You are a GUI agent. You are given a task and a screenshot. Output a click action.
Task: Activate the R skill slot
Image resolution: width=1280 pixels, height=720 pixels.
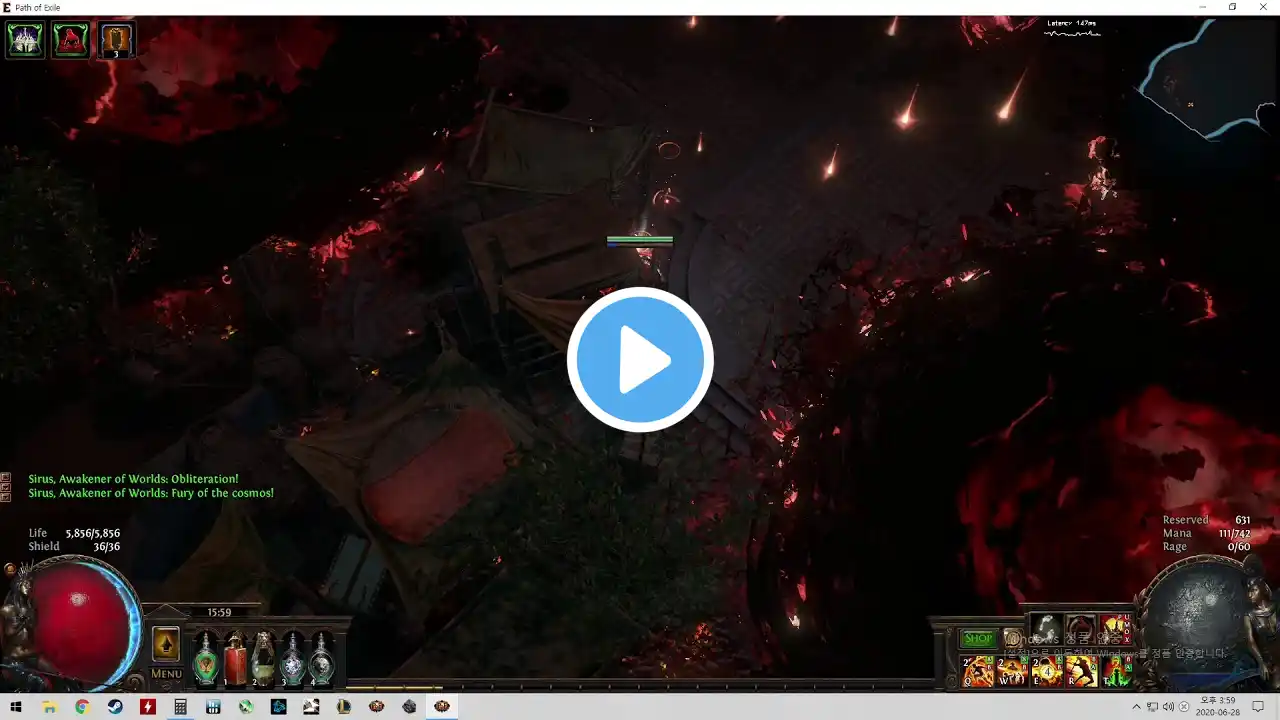tap(1081, 671)
